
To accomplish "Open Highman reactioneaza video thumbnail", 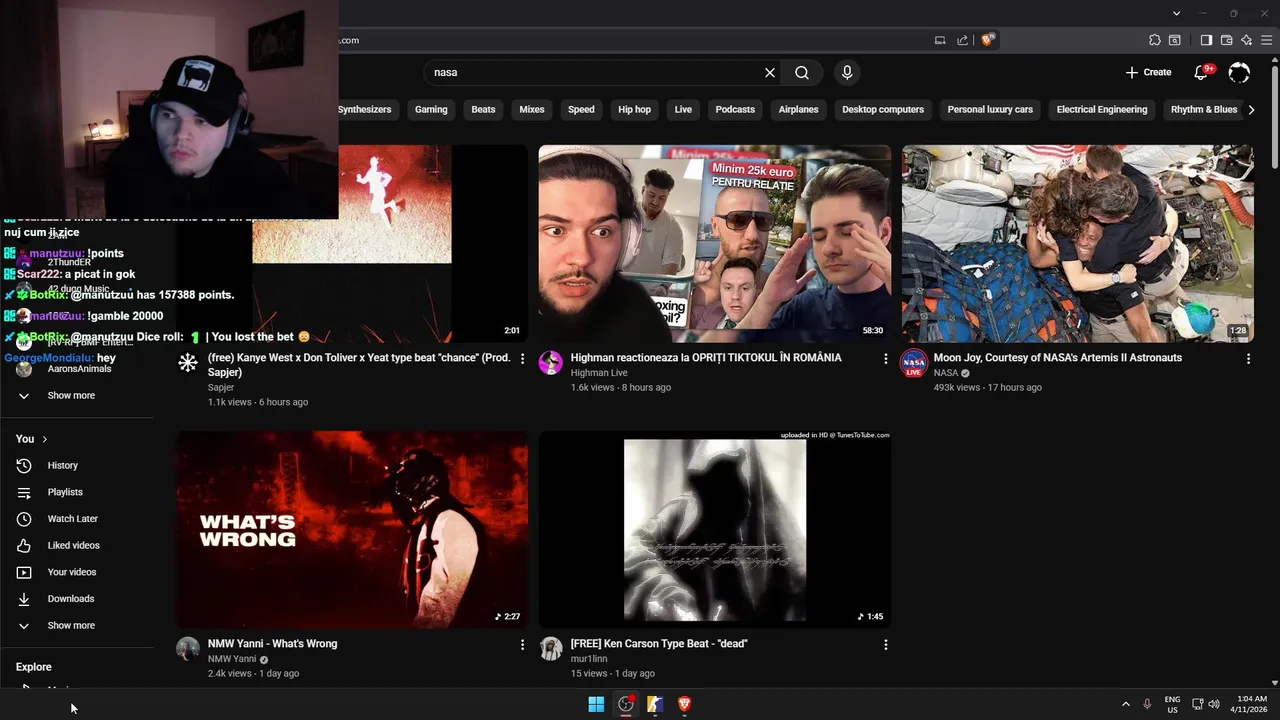I will [x=714, y=243].
